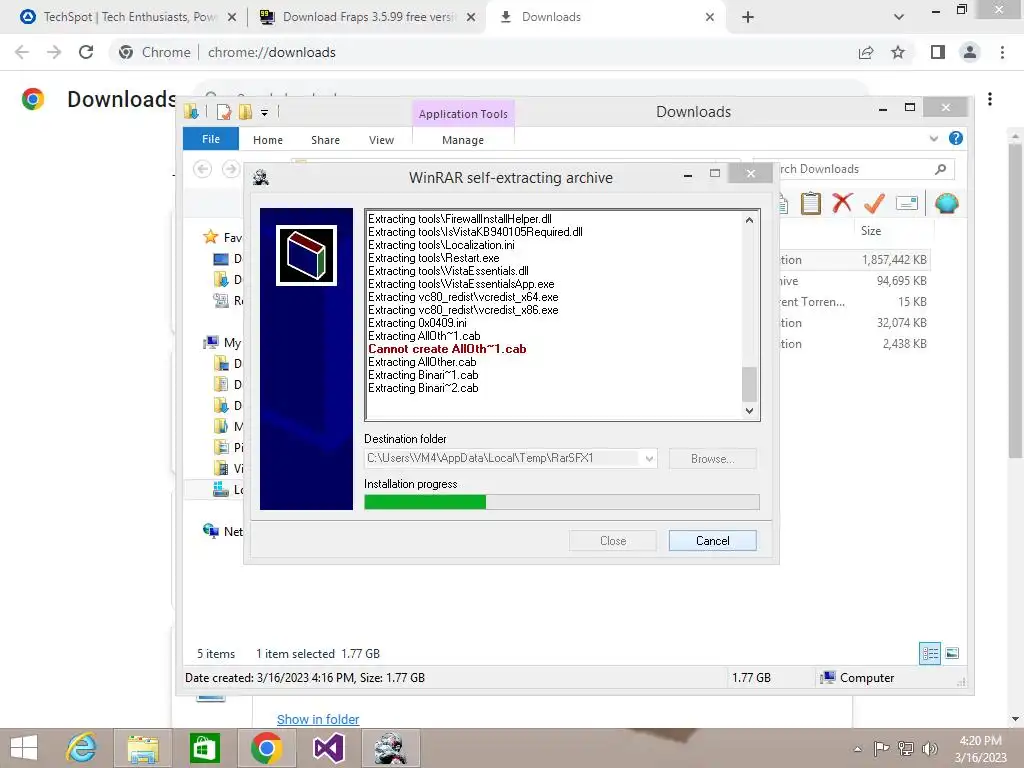Viewport: 1024px width, 768px height.
Task: Click the Explorer help question mark icon
Action: 955,138
